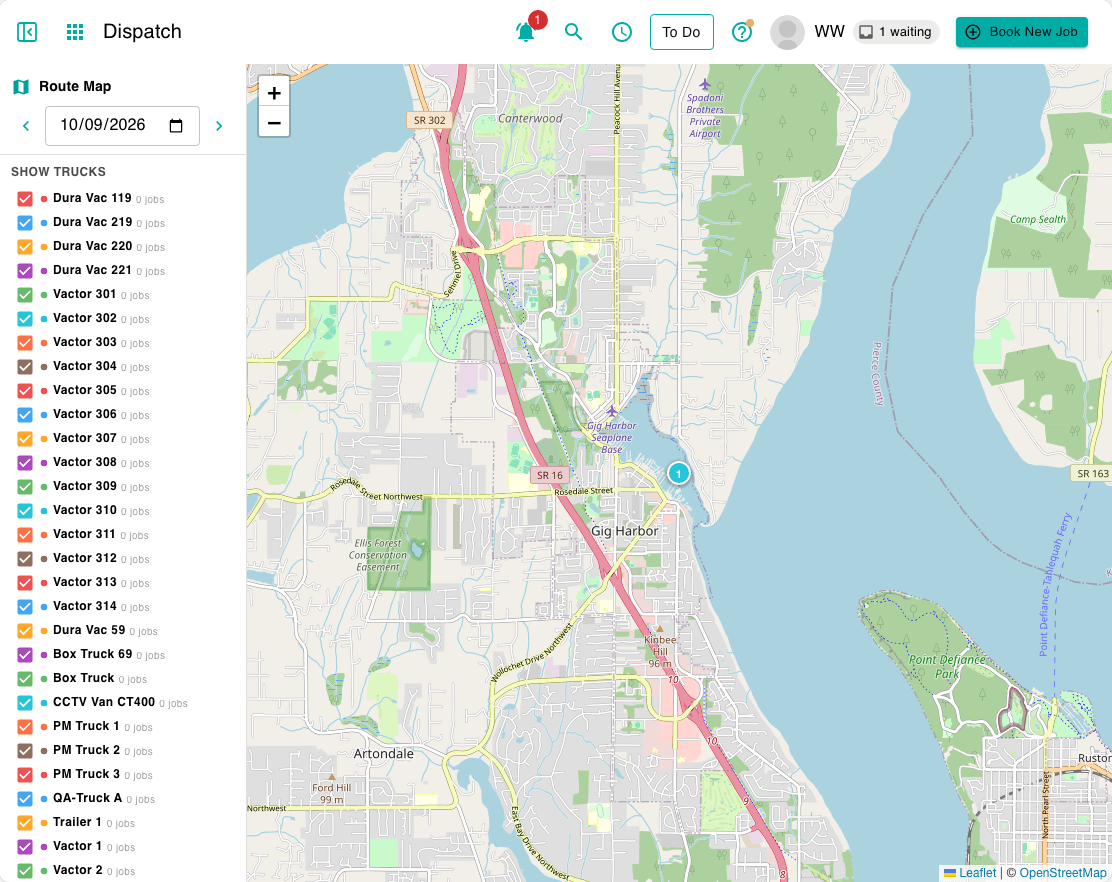Uncheck Vactor 311 truck
Screen dimensions: 1112x882
[x=25, y=535]
